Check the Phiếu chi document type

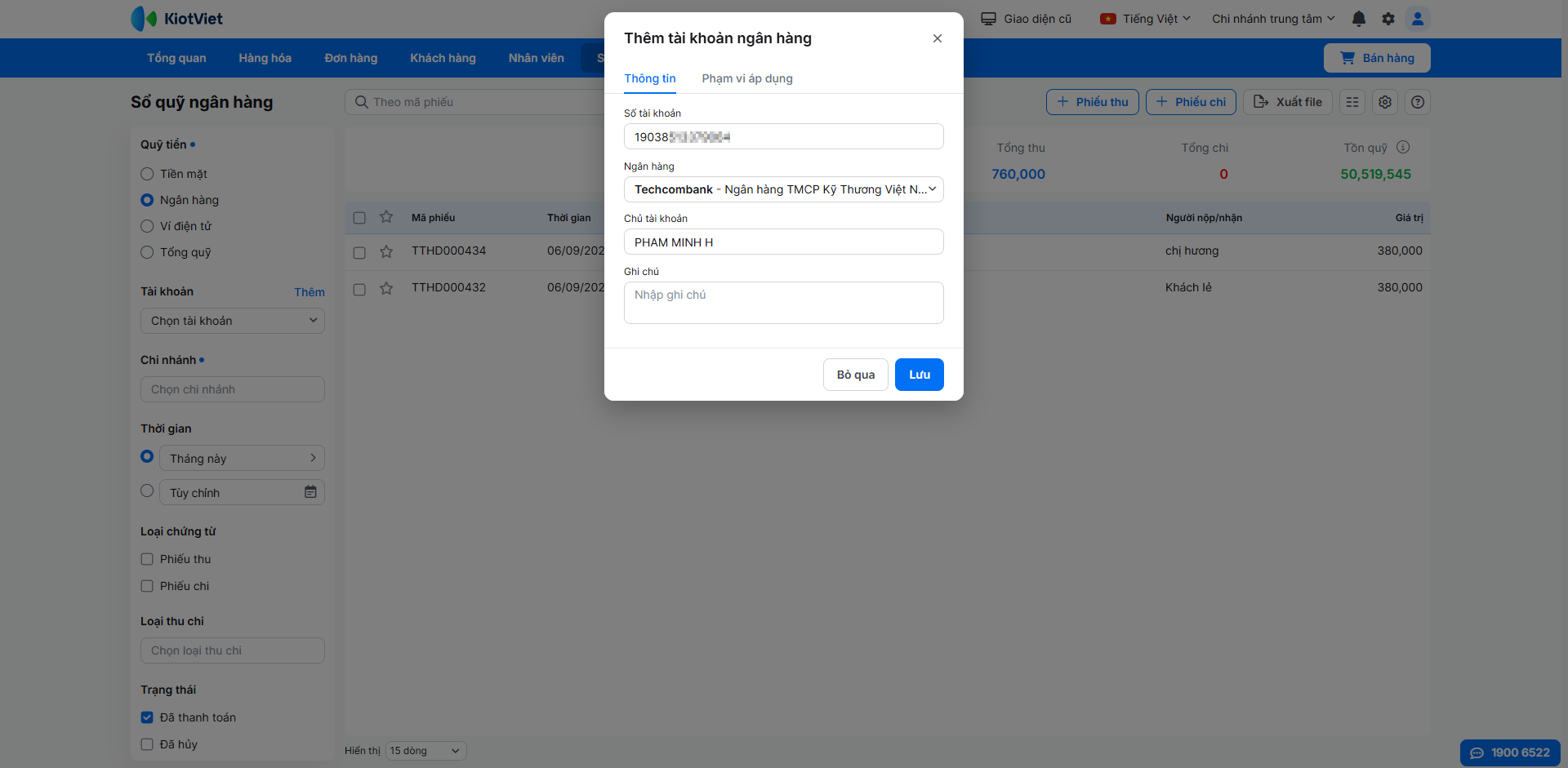(x=147, y=586)
